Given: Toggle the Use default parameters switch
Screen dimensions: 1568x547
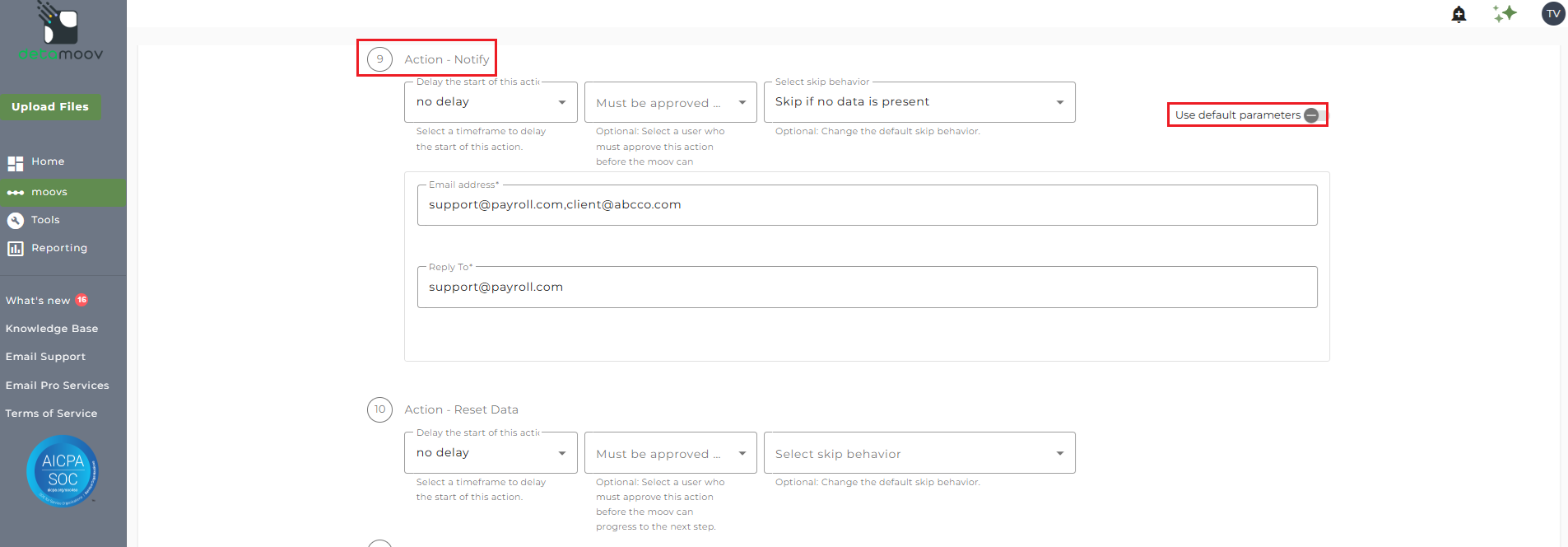Looking at the screenshot, I should coord(1313,115).
